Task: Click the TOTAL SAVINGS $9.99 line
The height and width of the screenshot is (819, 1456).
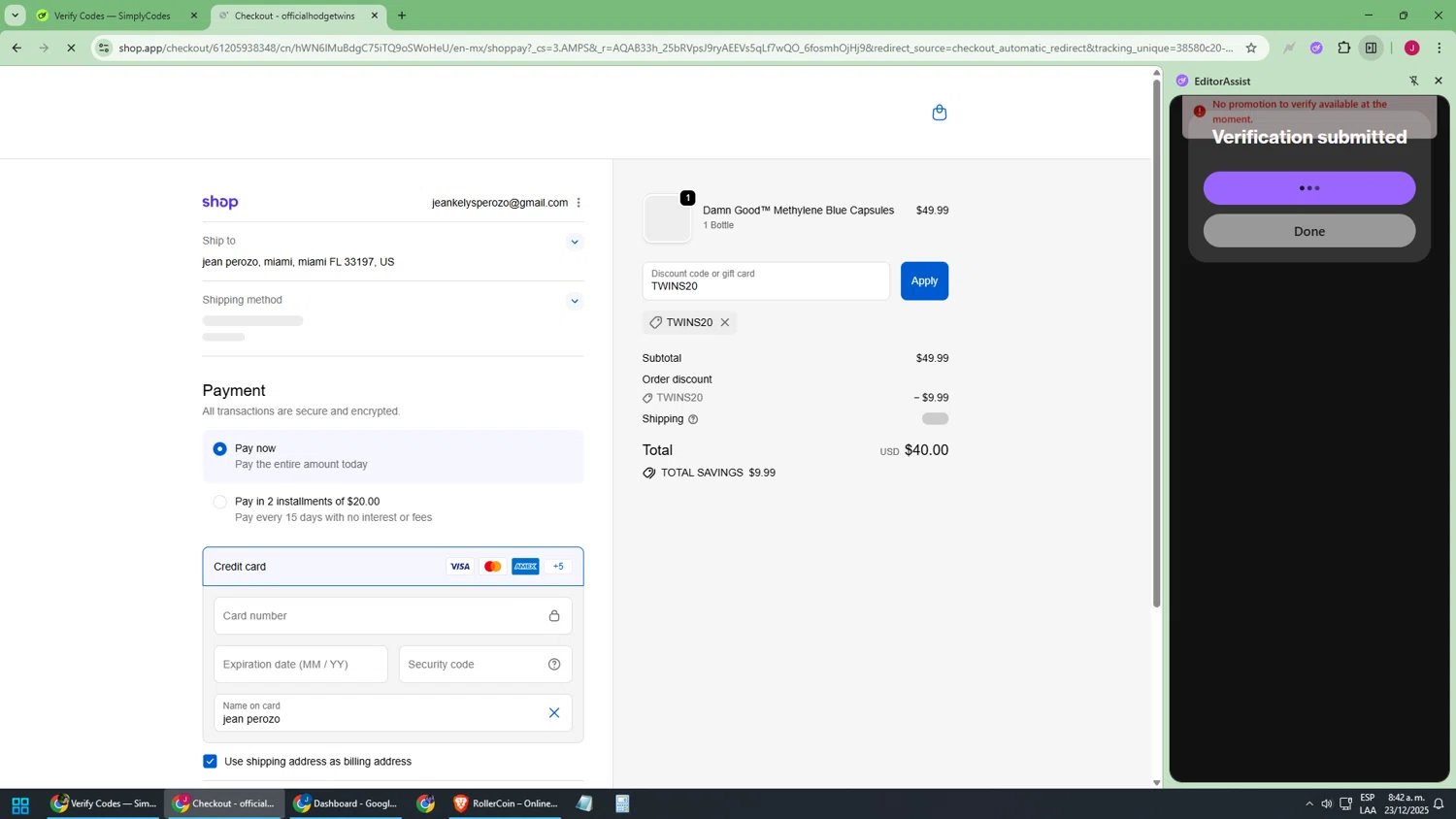Action: pyautogui.click(x=709, y=473)
